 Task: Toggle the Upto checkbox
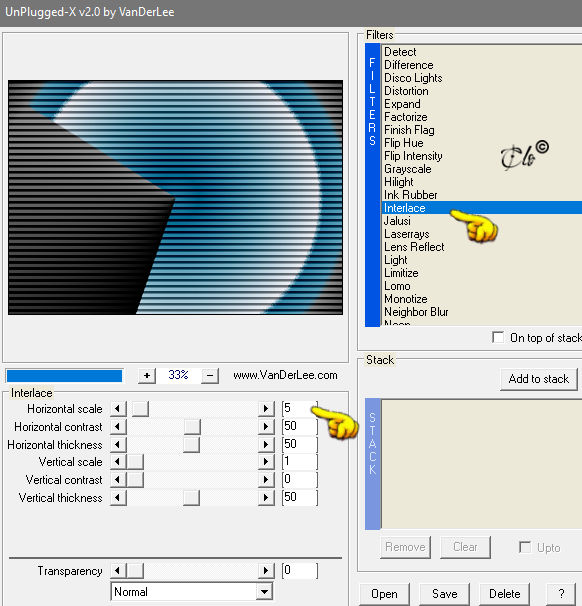pos(525,547)
